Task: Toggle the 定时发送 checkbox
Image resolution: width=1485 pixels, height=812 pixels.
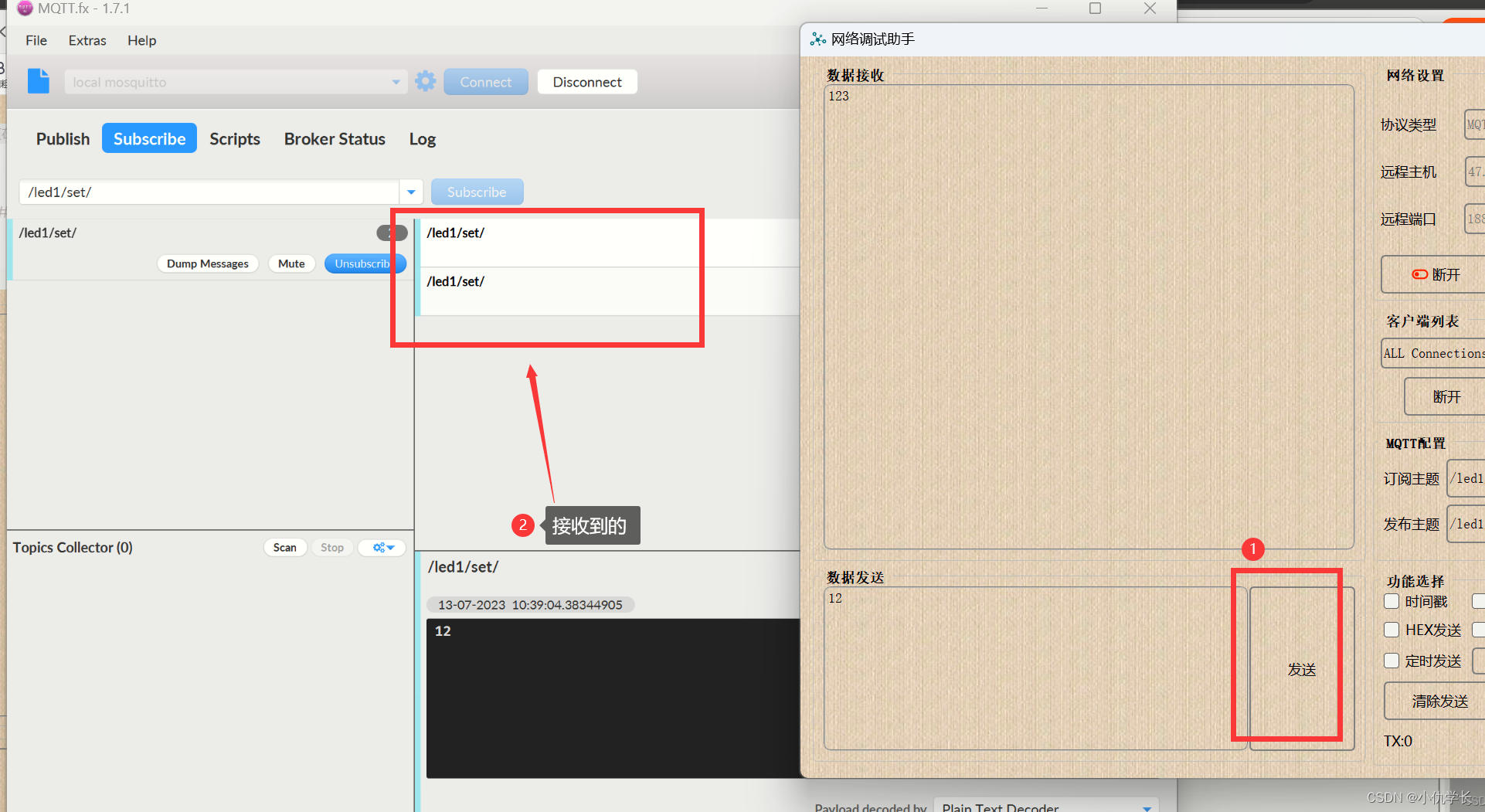Action: point(1392,661)
